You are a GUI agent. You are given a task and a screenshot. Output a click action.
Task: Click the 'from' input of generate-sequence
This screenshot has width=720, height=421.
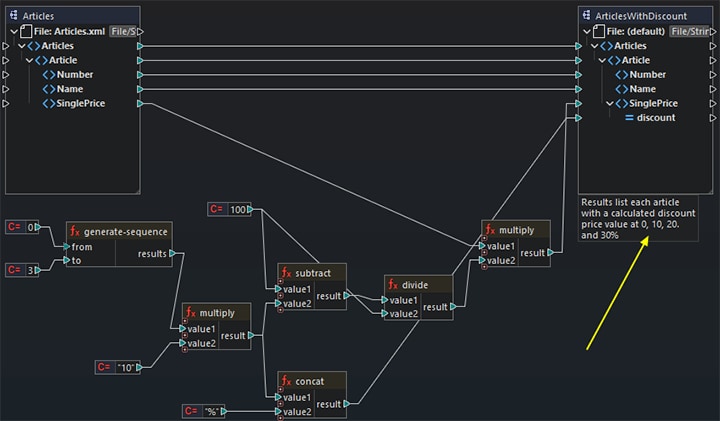pos(67,247)
